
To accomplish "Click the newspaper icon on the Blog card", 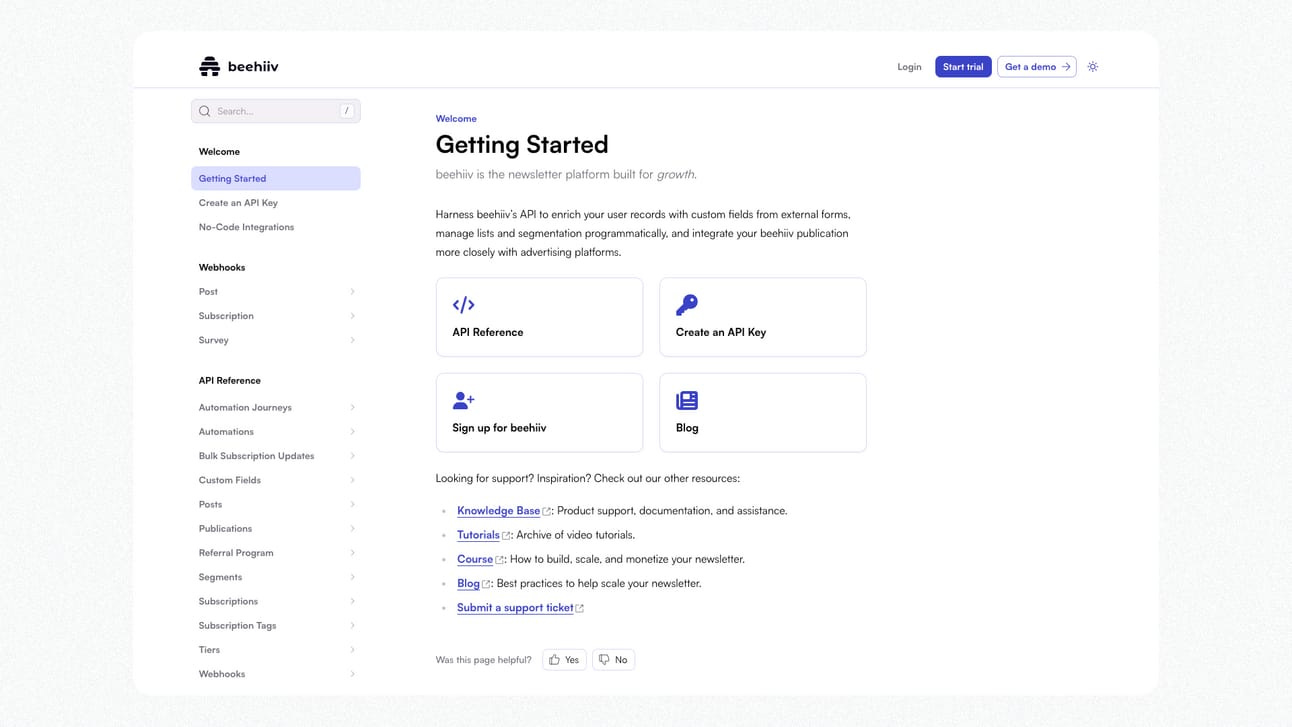I will tap(687, 400).
